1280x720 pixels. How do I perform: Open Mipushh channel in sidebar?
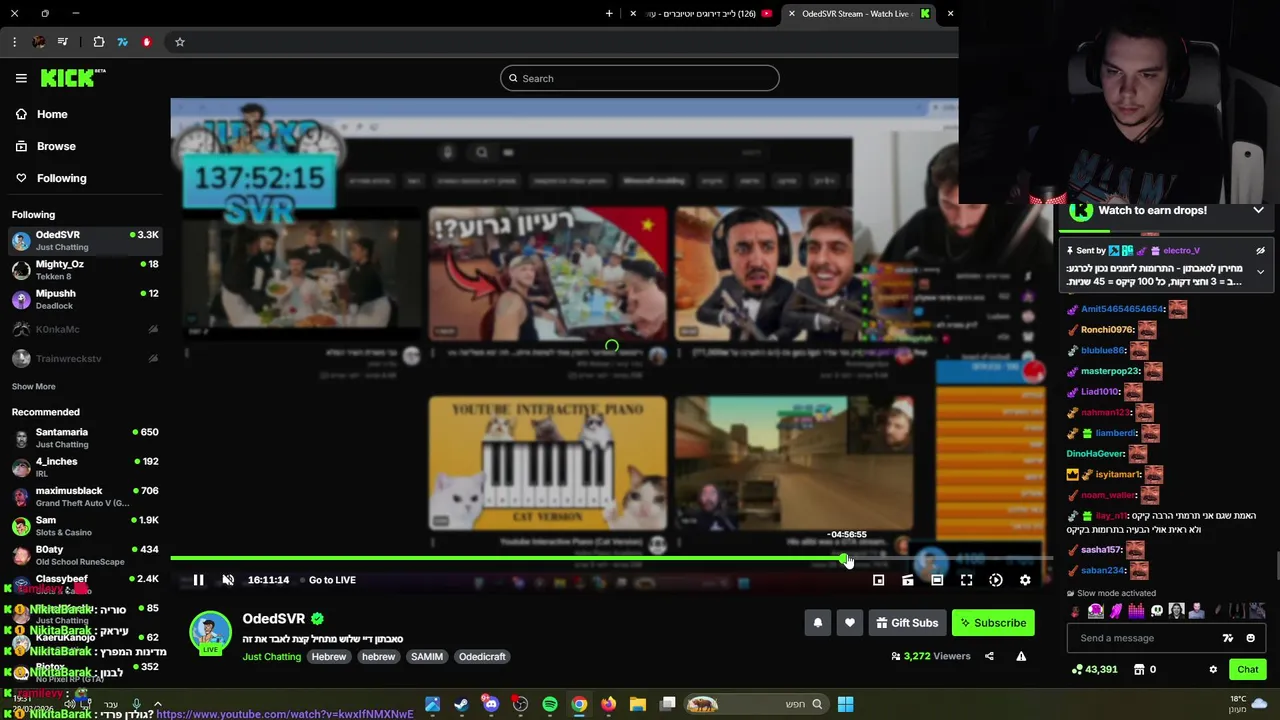[x=85, y=299]
